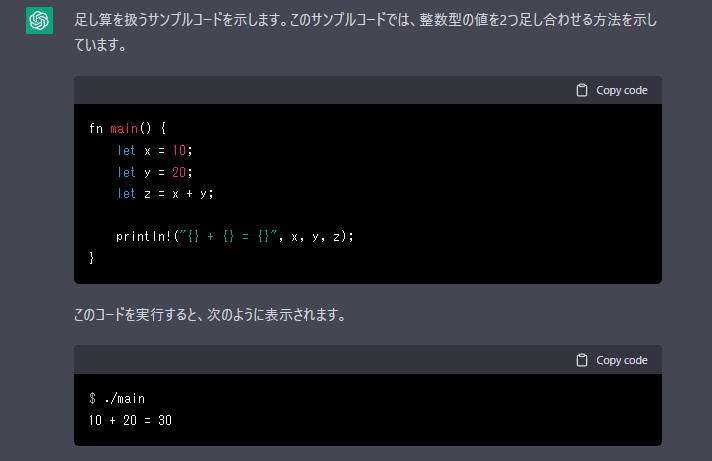Copy code of the fn main block

coord(612,90)
